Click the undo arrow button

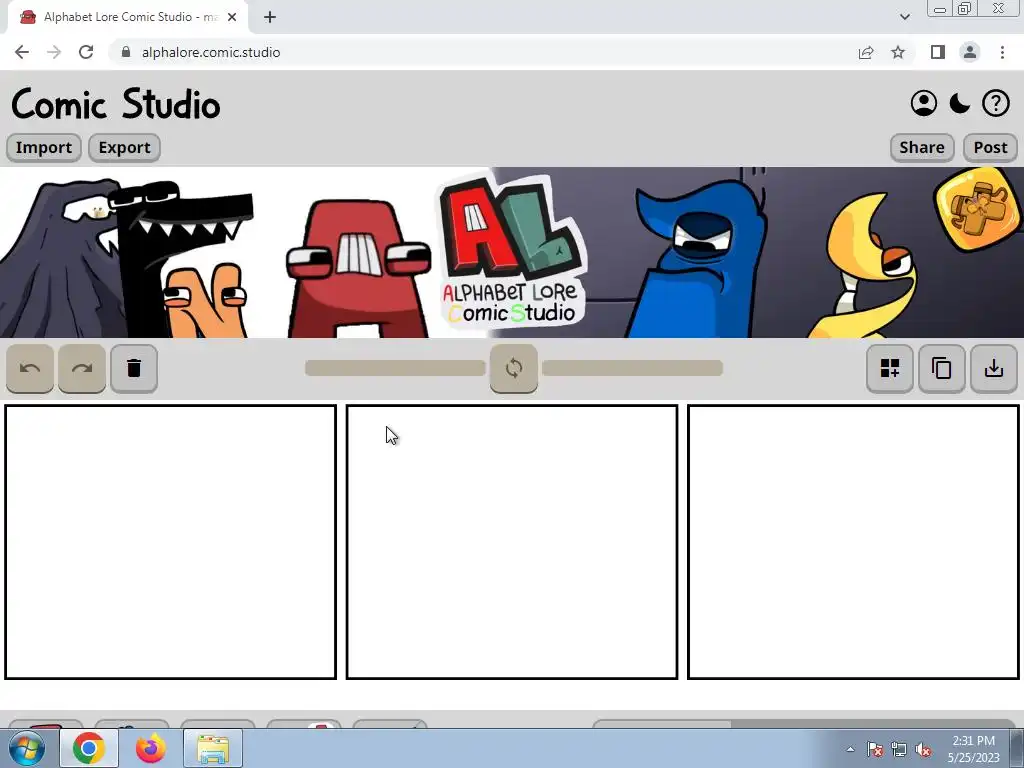pos(30,368)
